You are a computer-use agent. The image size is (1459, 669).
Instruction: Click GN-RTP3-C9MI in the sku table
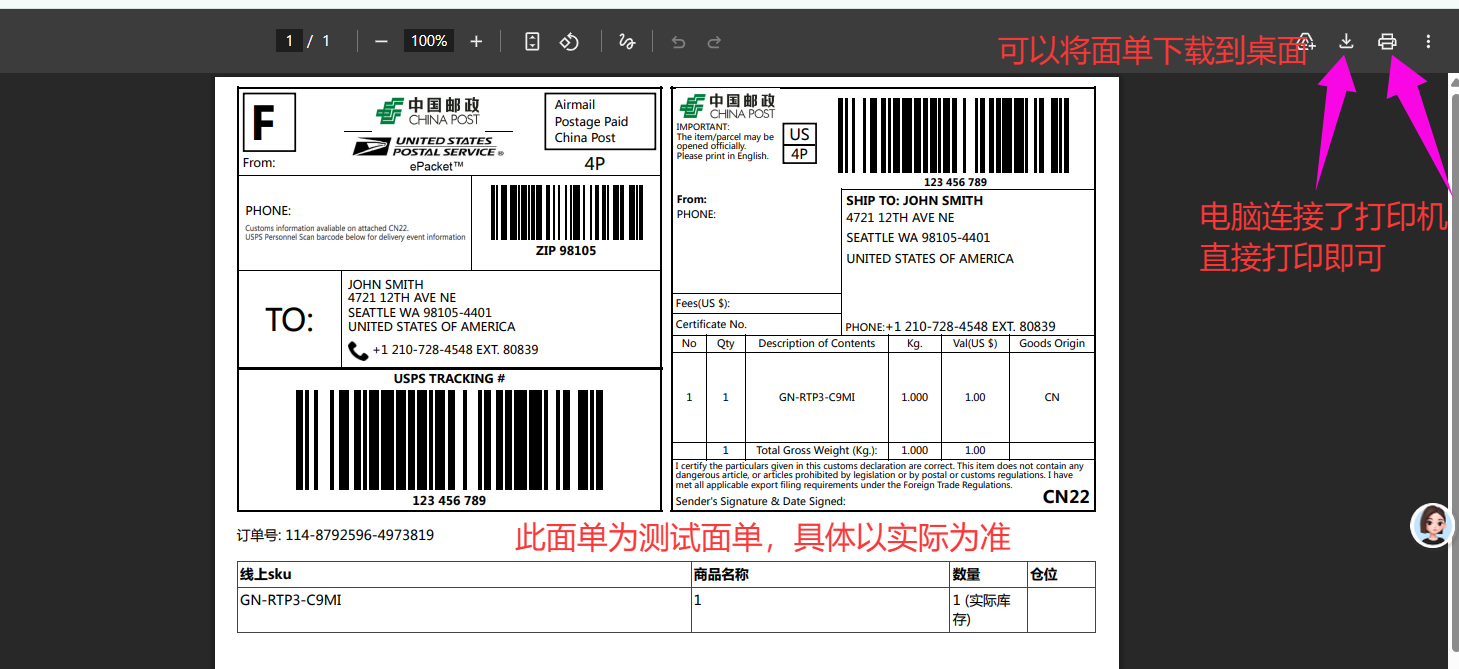(290, 600)
